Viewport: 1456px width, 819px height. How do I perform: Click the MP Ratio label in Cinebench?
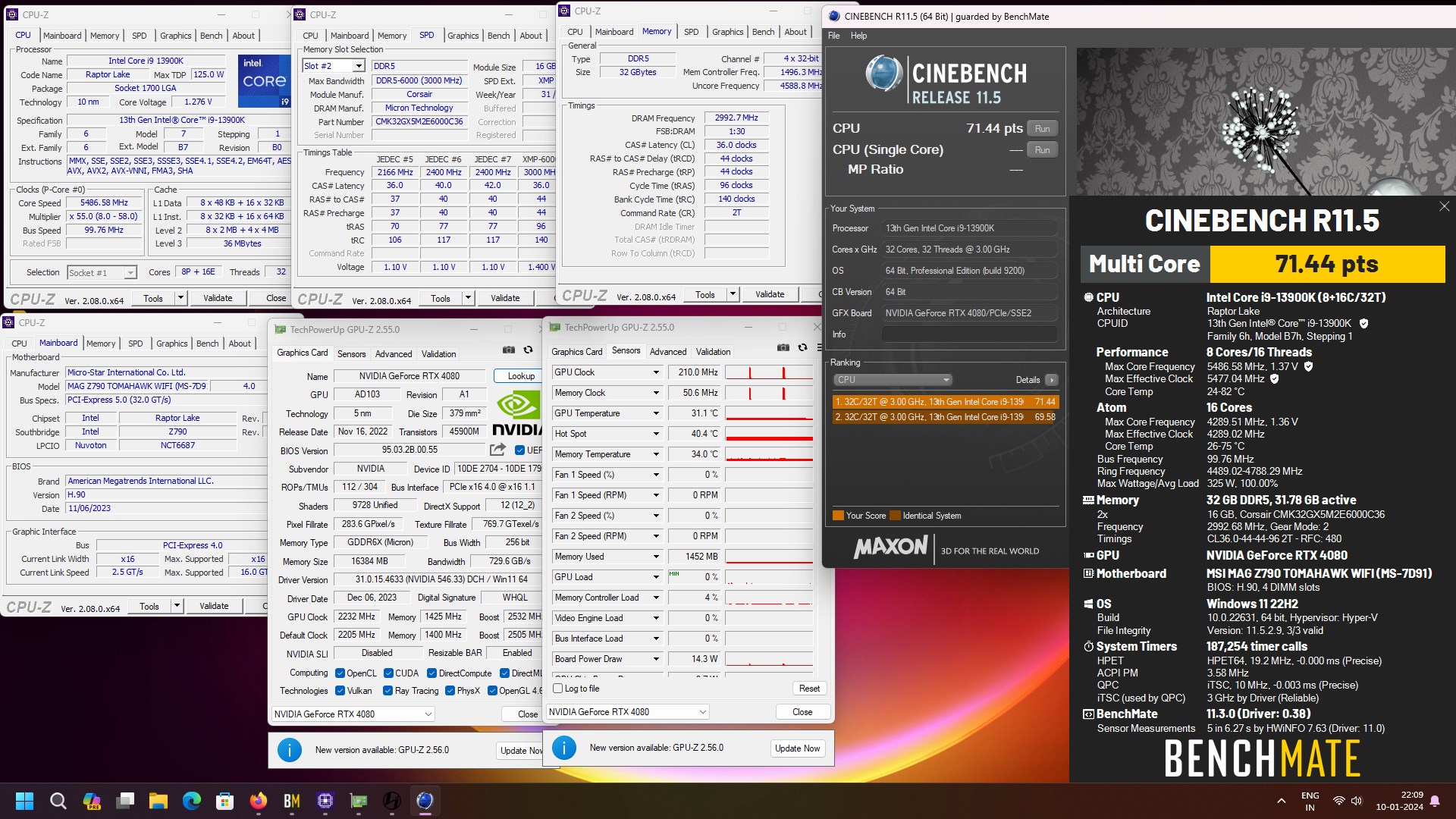pos(875,170)
